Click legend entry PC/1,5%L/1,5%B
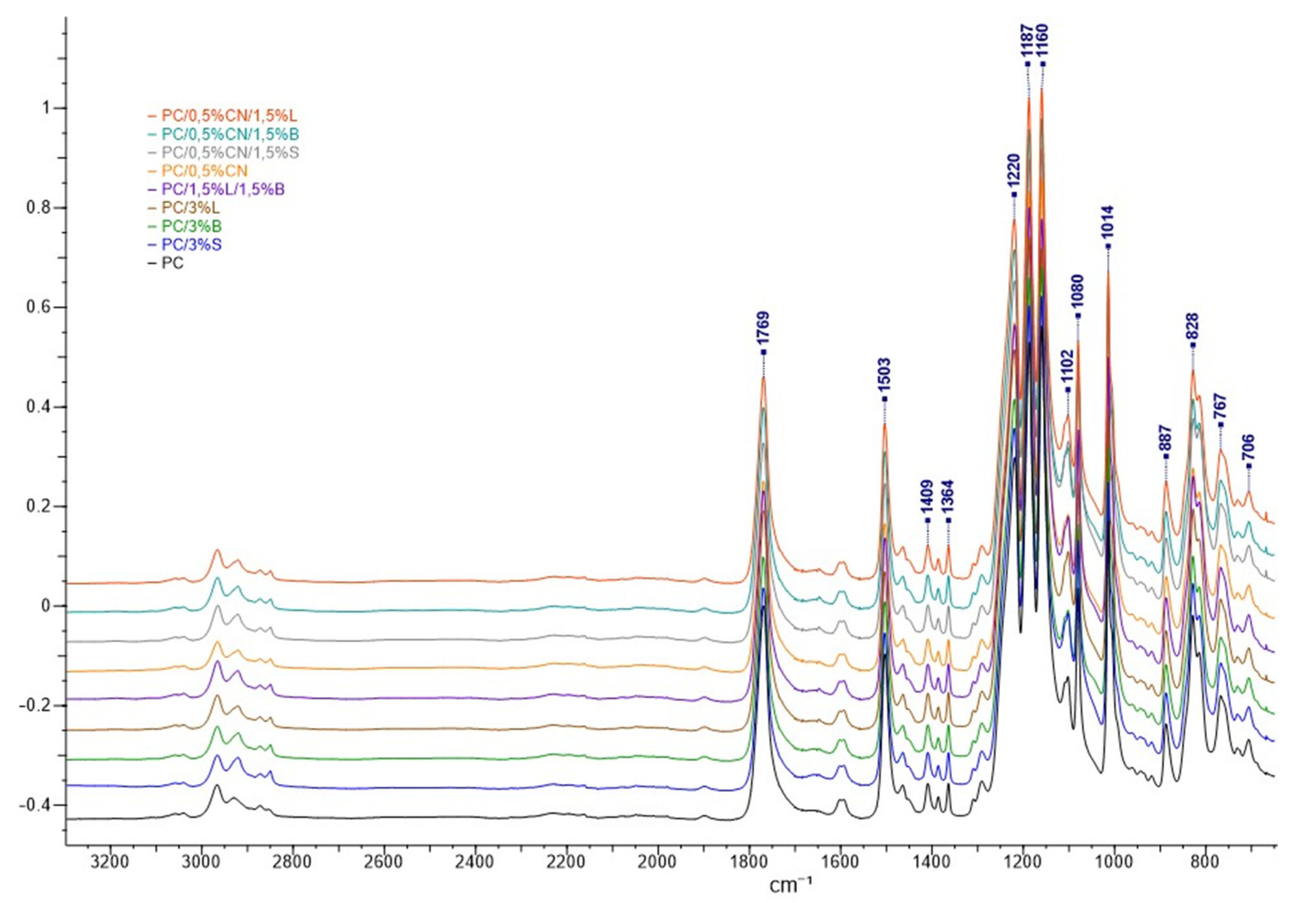The image size is (1316, 903). tap(222, 189)
